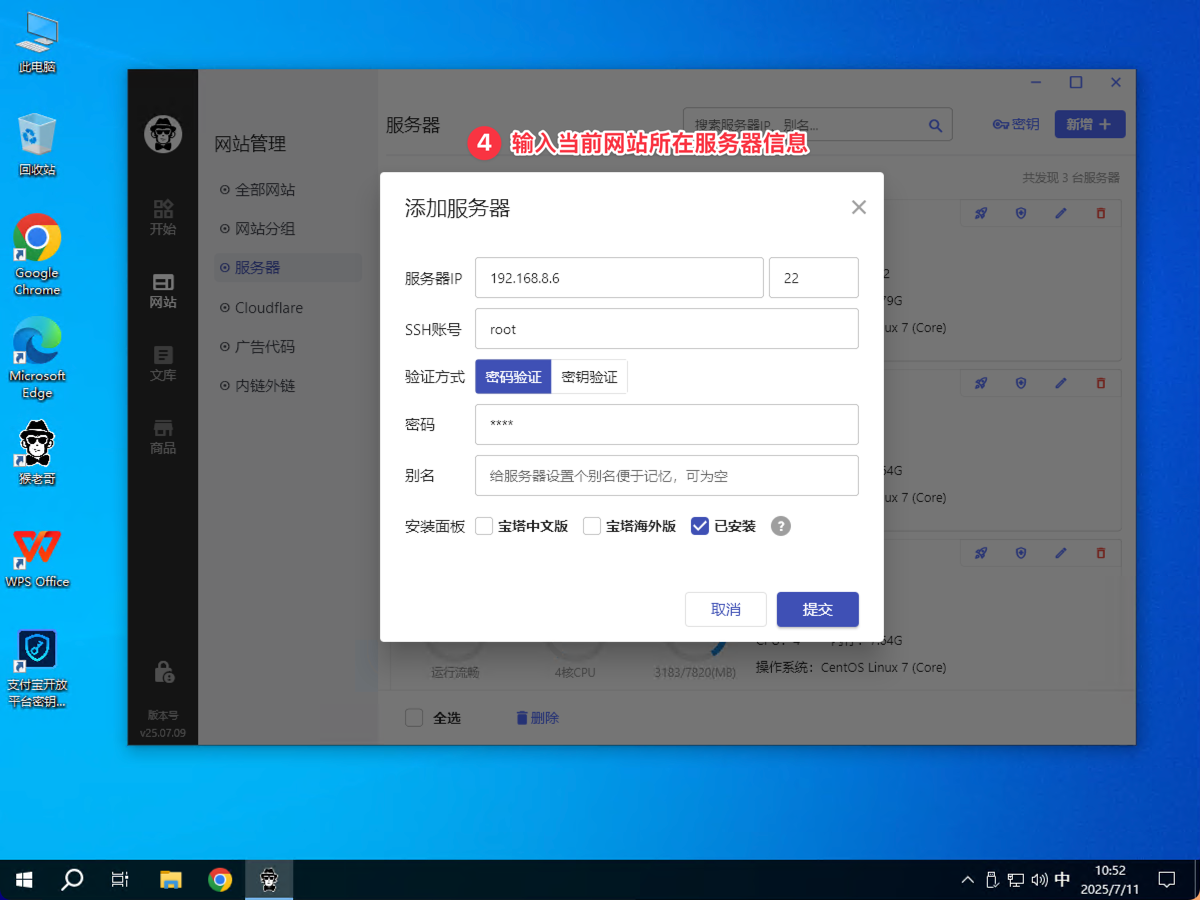The height and width of the screenshot is (900, 1200).
Task: Click the 删除 button beside 全选
Action: [x=537, y=718]
